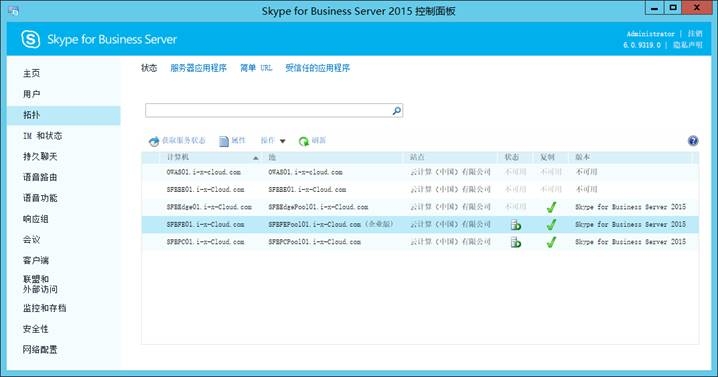Switch to 服务器应用程序 tab
Image resolution: width=718 pixels, height=377 pixels.
tap(198, 68)
